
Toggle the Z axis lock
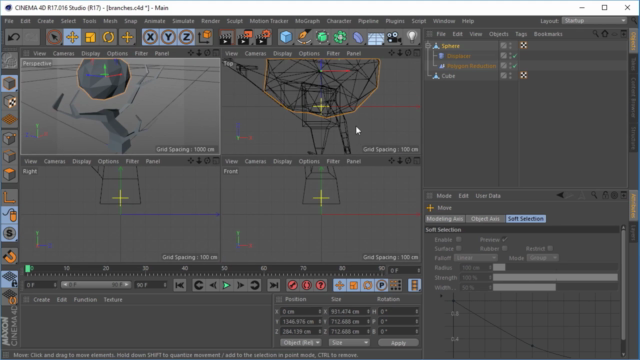(186, 37)
